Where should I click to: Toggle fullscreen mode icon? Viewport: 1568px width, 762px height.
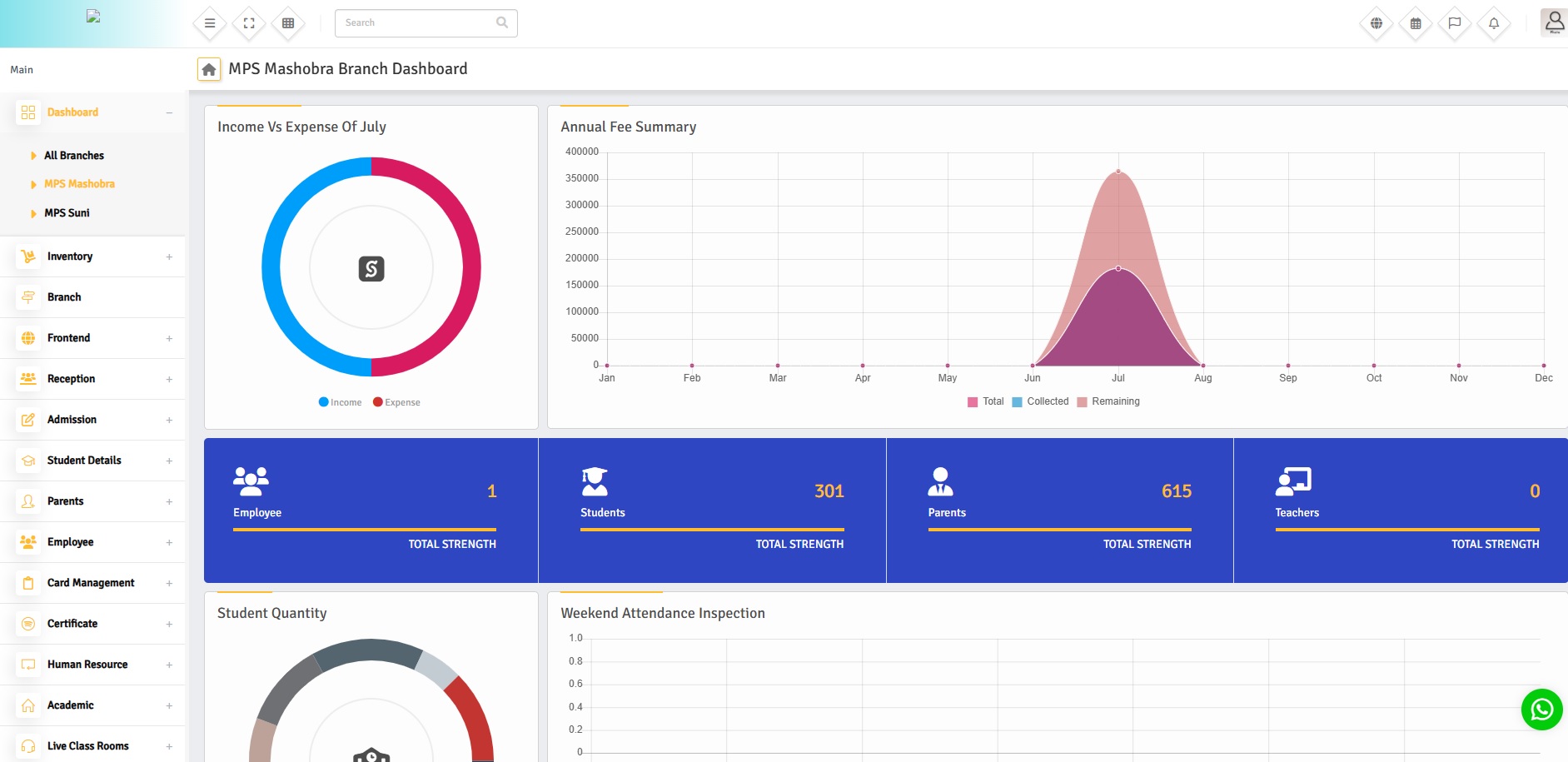tap(249, 23)
